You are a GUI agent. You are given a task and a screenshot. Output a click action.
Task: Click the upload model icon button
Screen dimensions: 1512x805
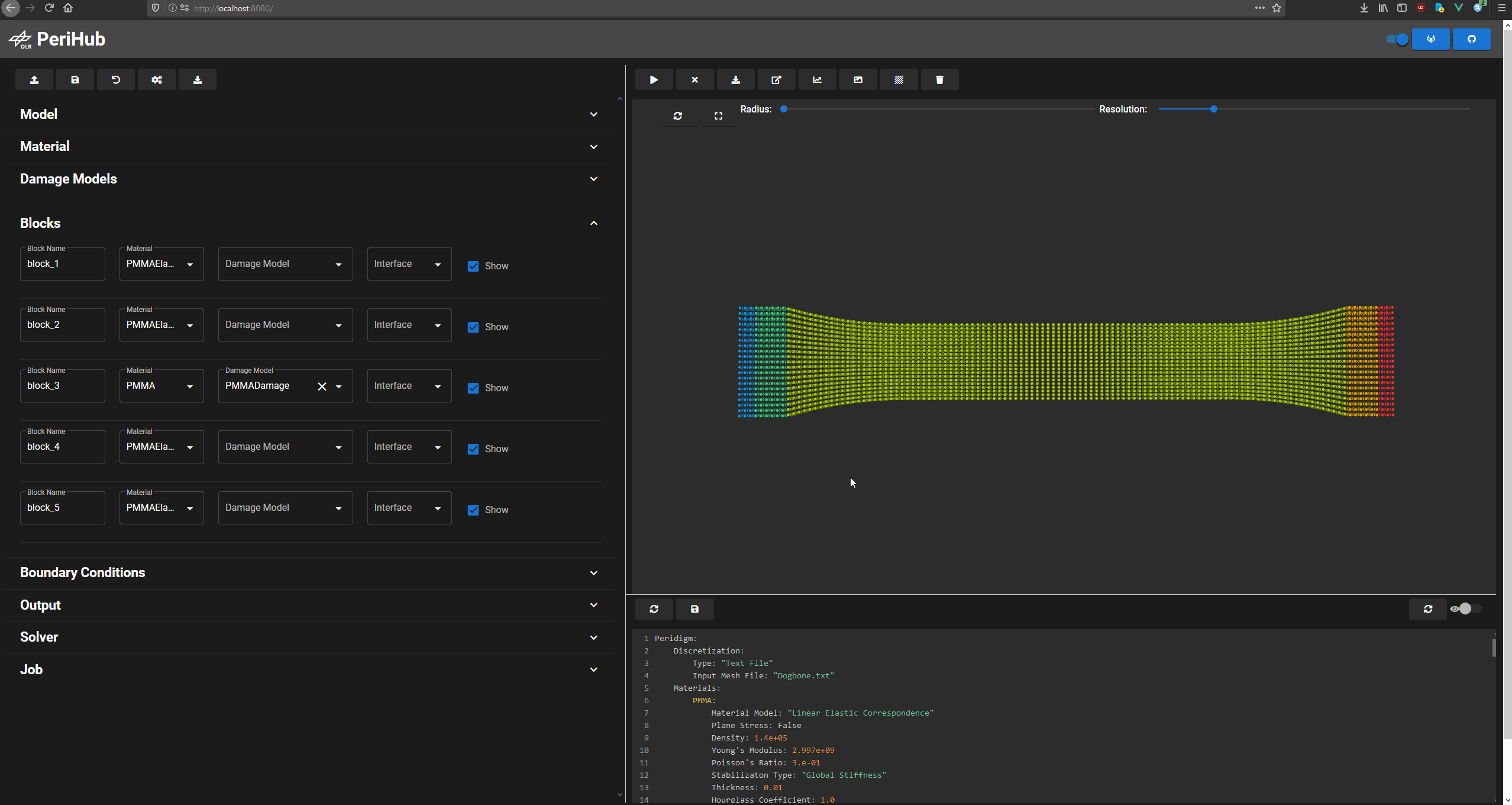pyautogui.click(x=34, y=80)
